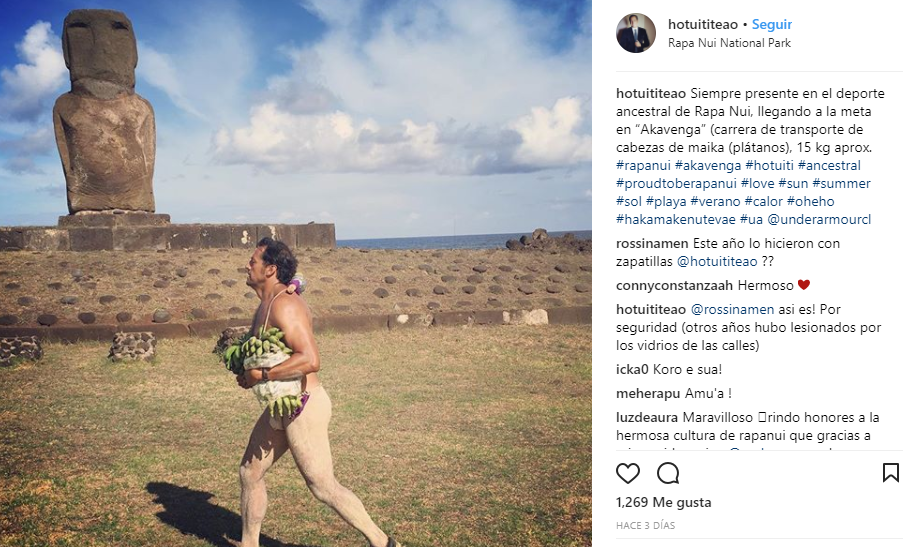Like the post with the heart icon
Viewport: 907px width, 547px height.
click(x=628, y=473)
